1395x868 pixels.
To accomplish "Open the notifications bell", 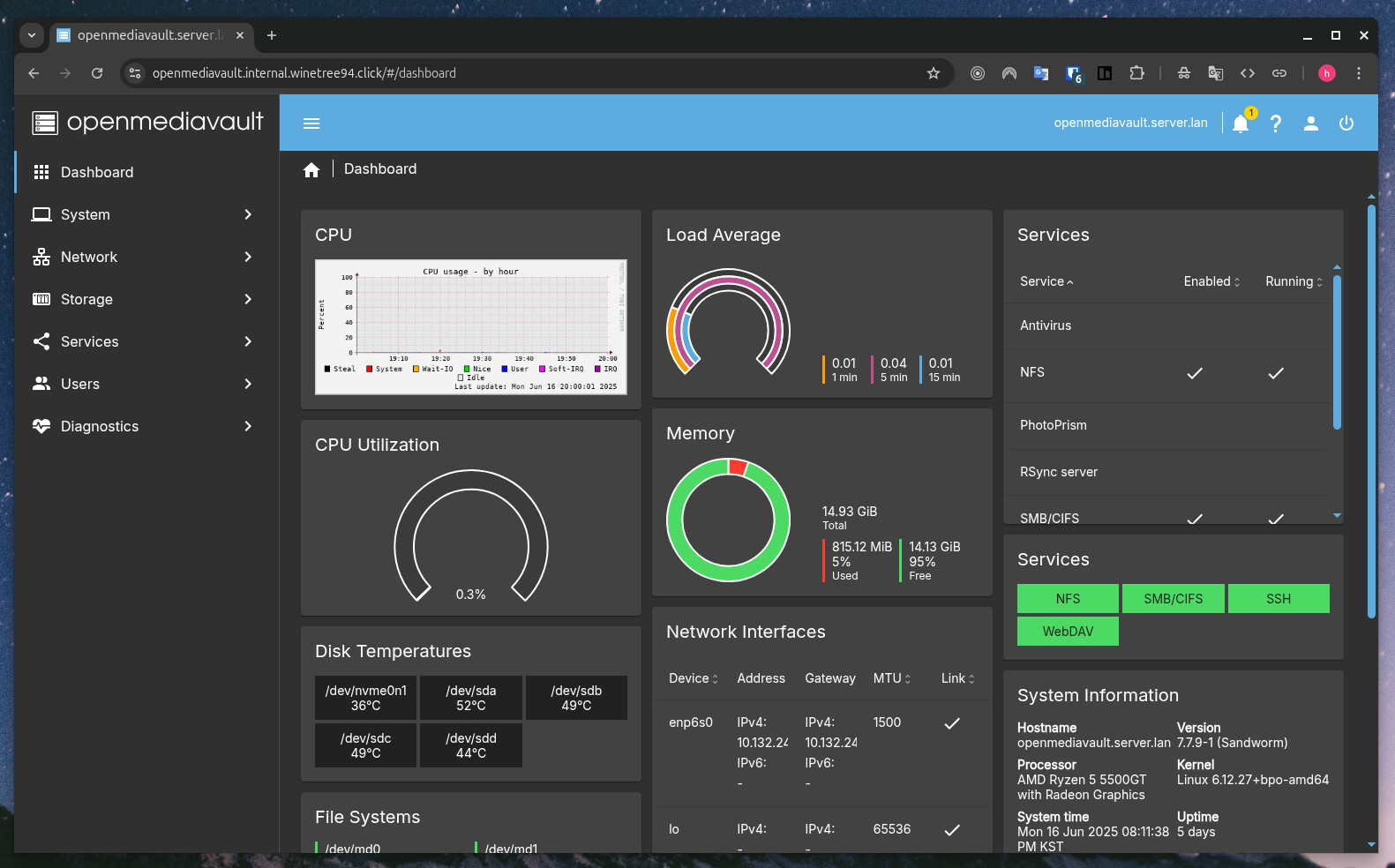I will point(1241,123).
